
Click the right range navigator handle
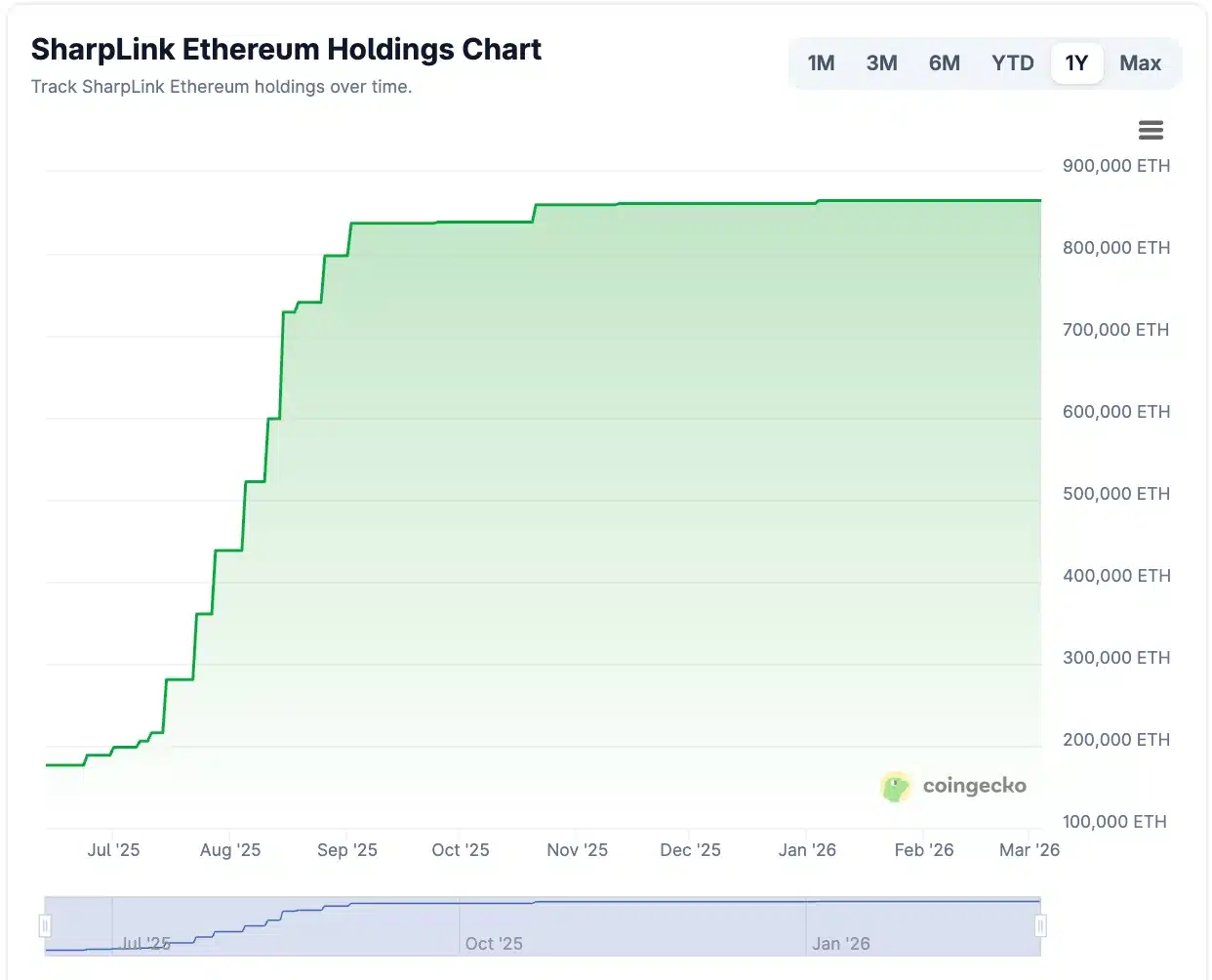pyautogui.click(x=1042, y=925)
